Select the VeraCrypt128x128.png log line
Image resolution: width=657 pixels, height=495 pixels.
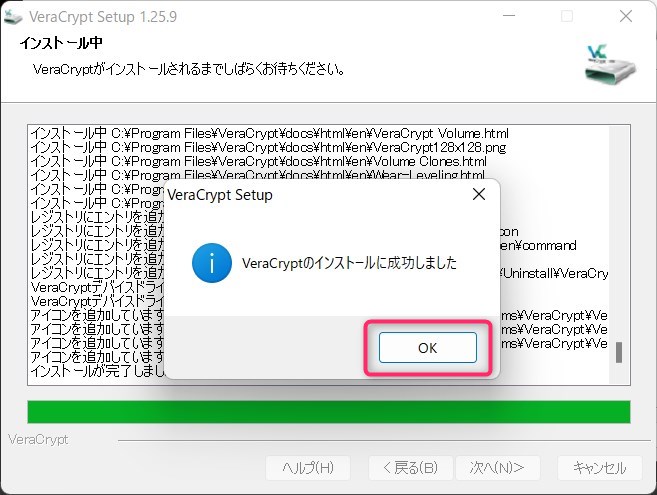pyautogui.click(x=268, y=147)
